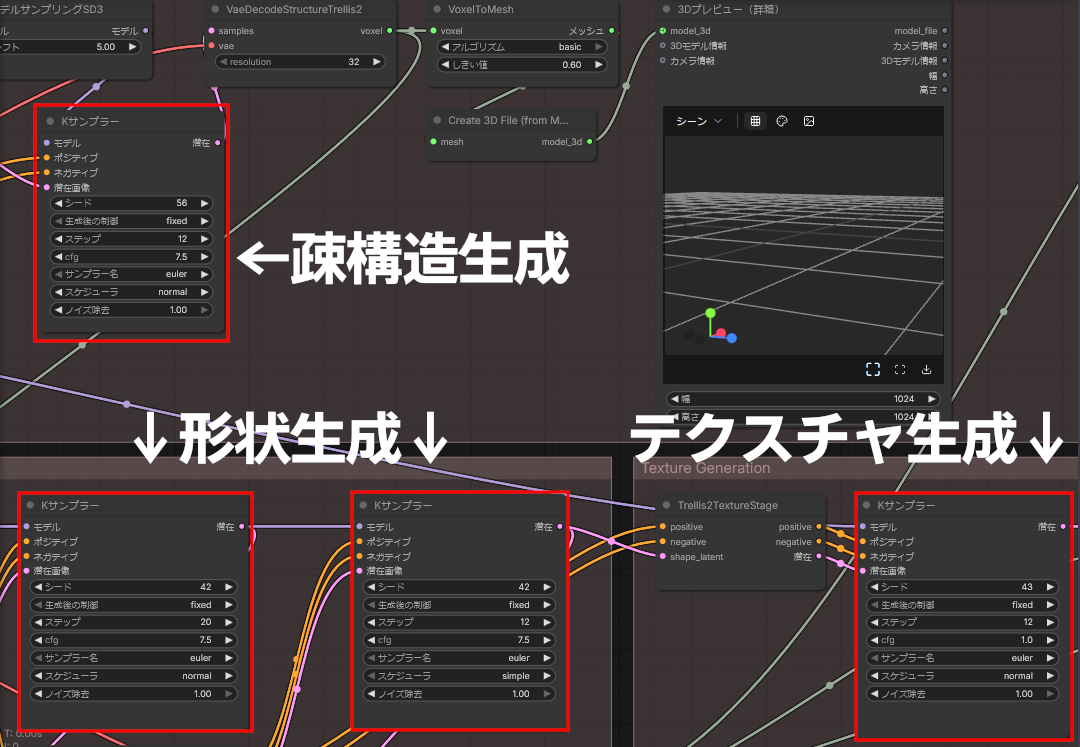Increase ステップ 20 with its right arrow
Viewport: 1080px width, 747px height.
tap(229, 622)
